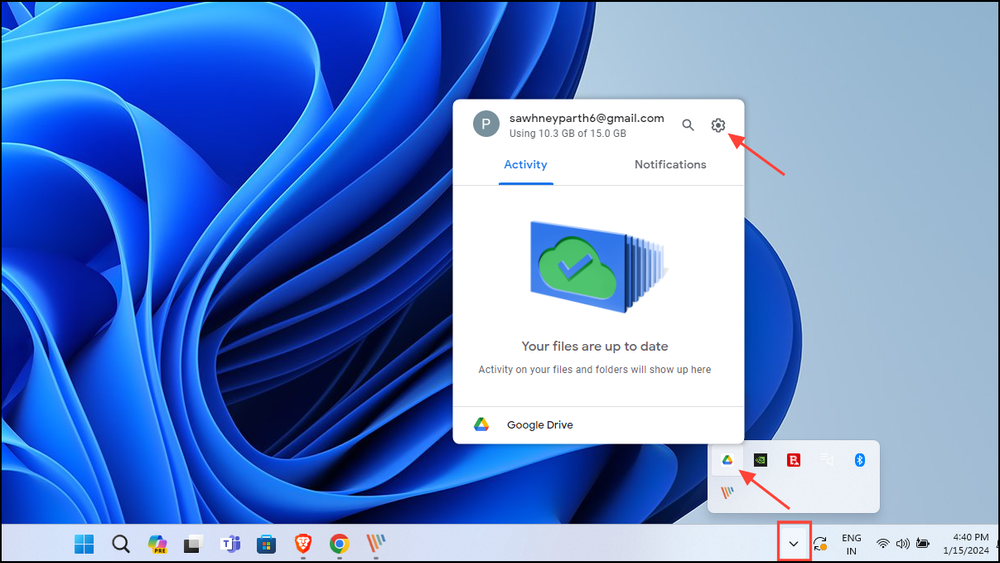
Task: Open taskbar Search
Action: pos(121,544)
